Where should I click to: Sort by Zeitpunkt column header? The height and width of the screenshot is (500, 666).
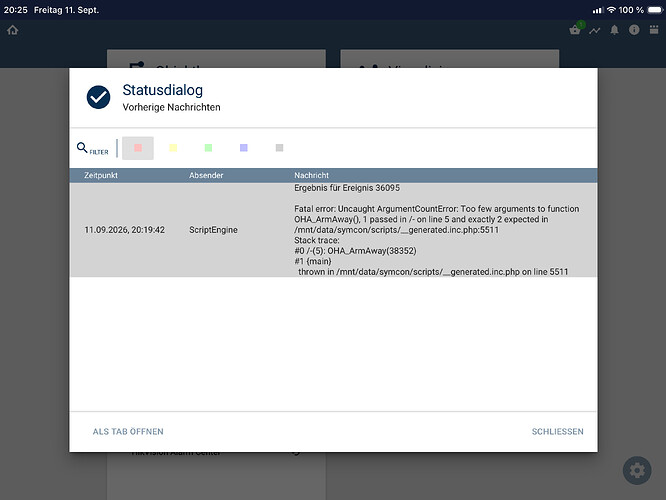coord(101,175)
